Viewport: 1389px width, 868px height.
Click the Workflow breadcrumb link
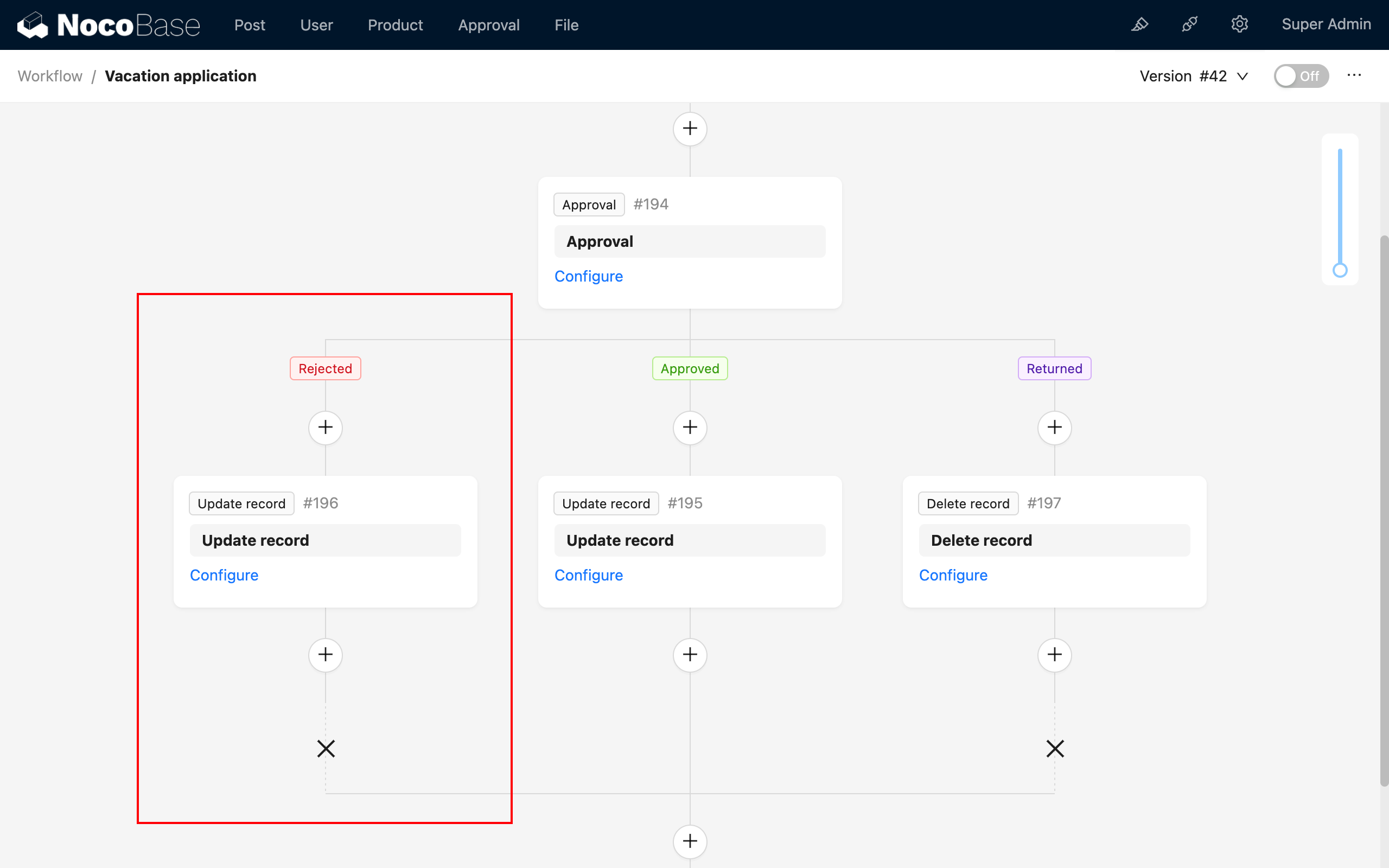(50, 76)
